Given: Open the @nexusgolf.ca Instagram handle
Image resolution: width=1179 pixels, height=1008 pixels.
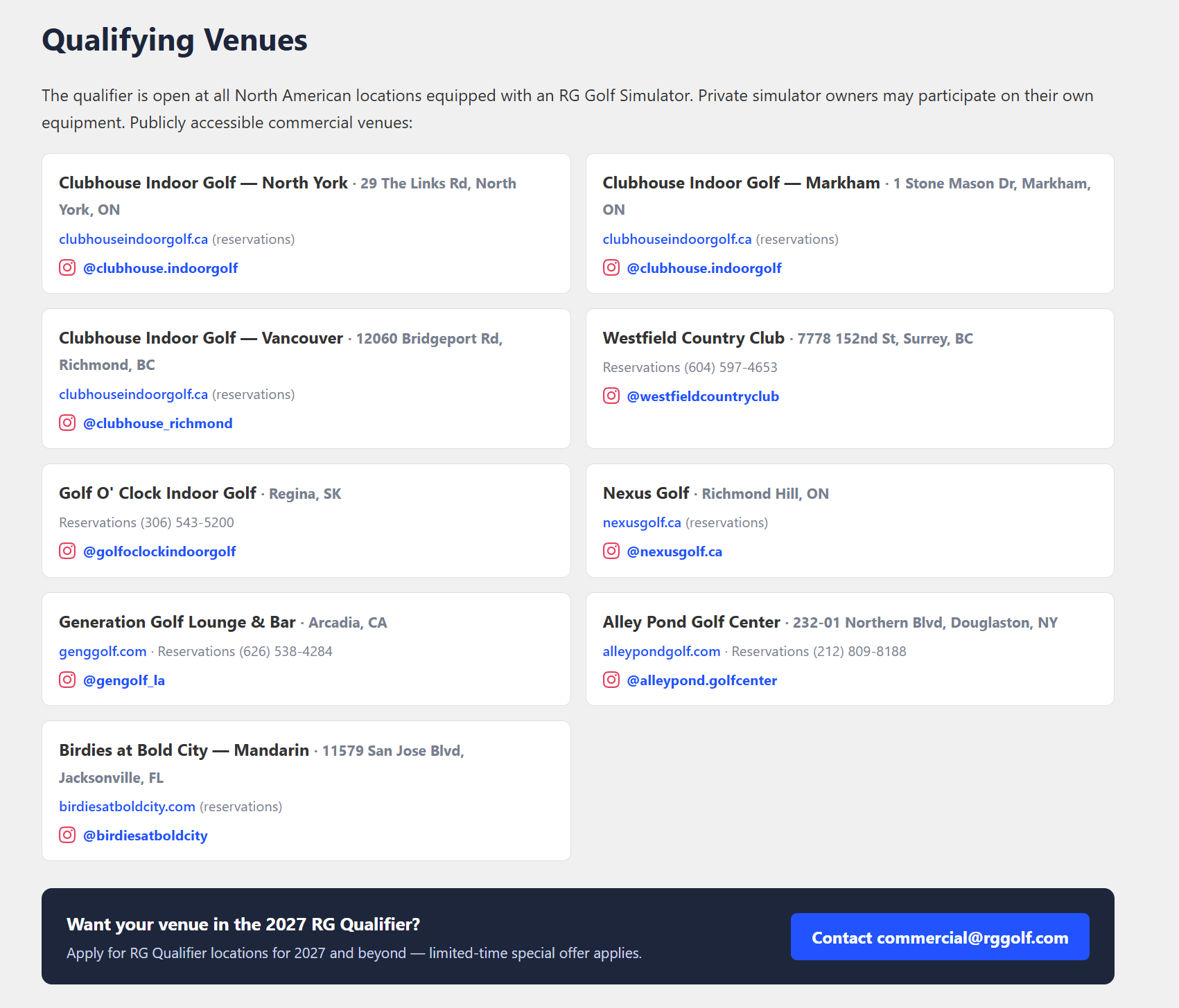Looking at the screenshot, I should tap(674, 551).
